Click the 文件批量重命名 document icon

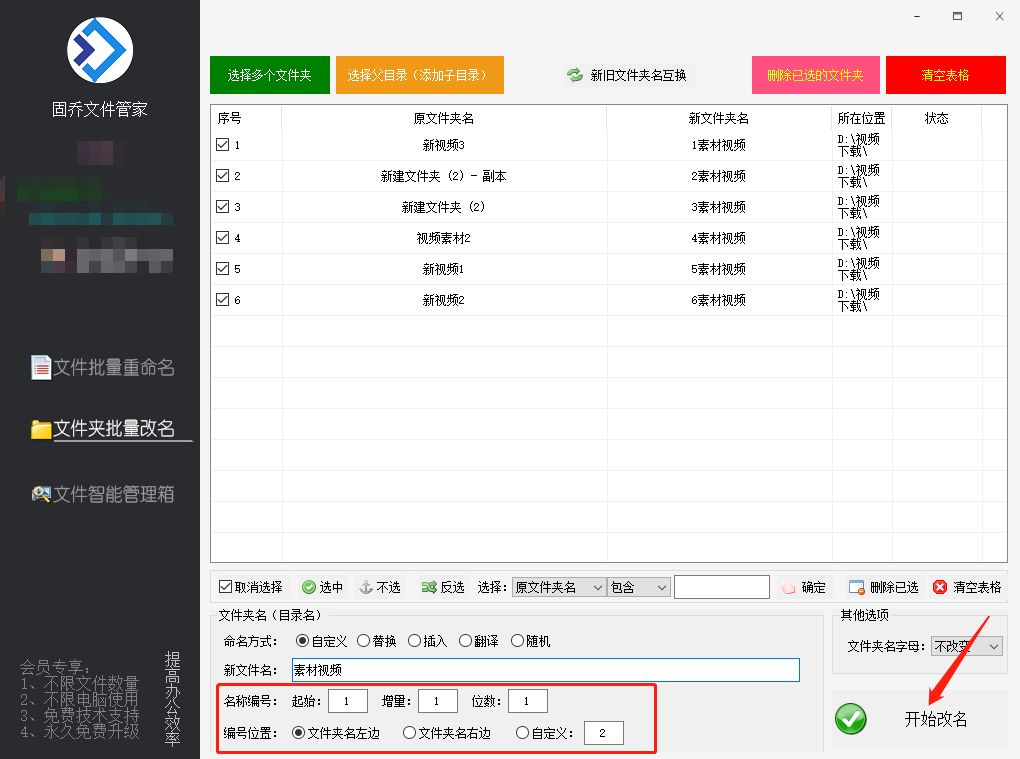(x=40, y=367)
